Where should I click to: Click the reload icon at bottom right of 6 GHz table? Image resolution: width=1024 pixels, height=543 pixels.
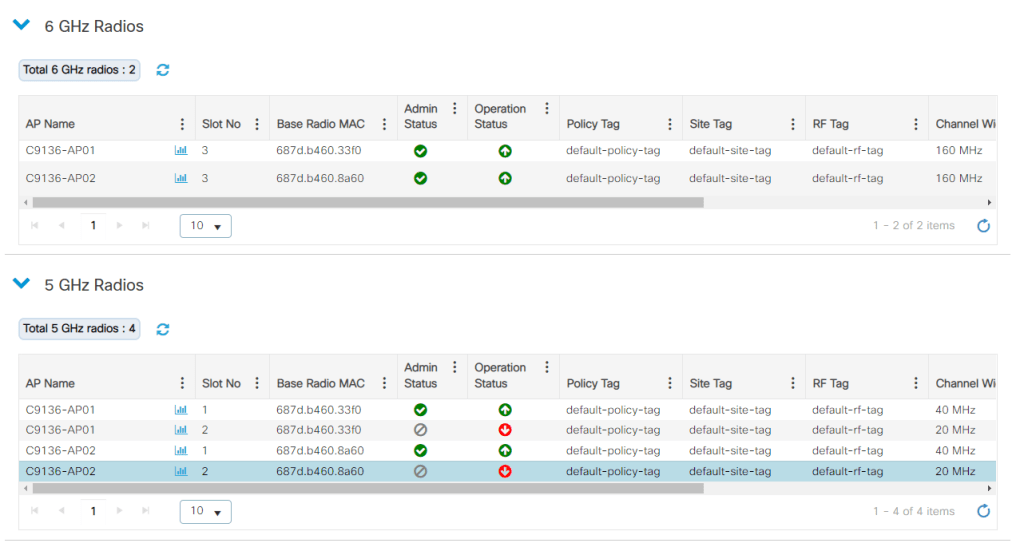(983, 226)
